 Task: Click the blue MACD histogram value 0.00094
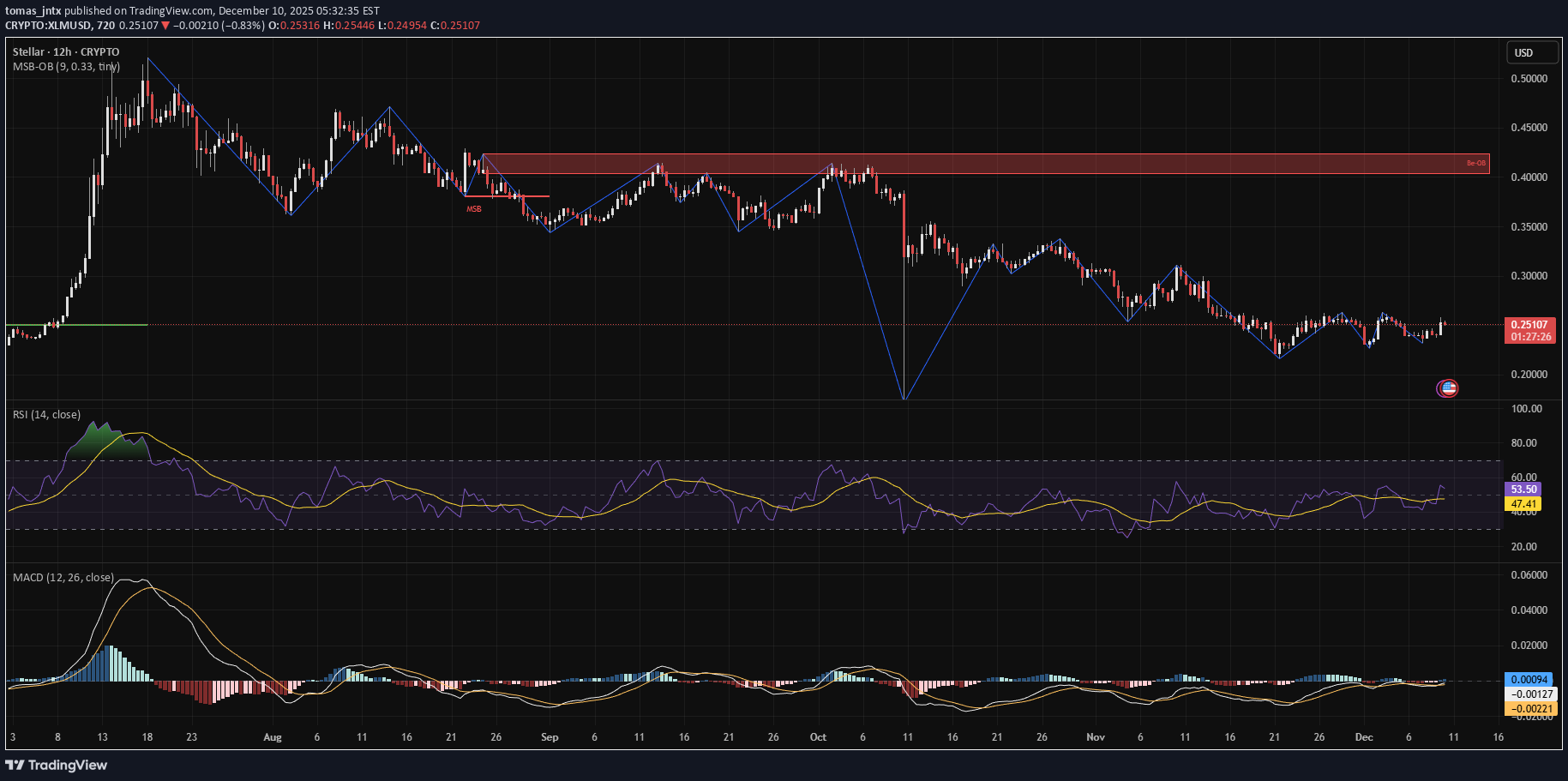click(1531, 680)
